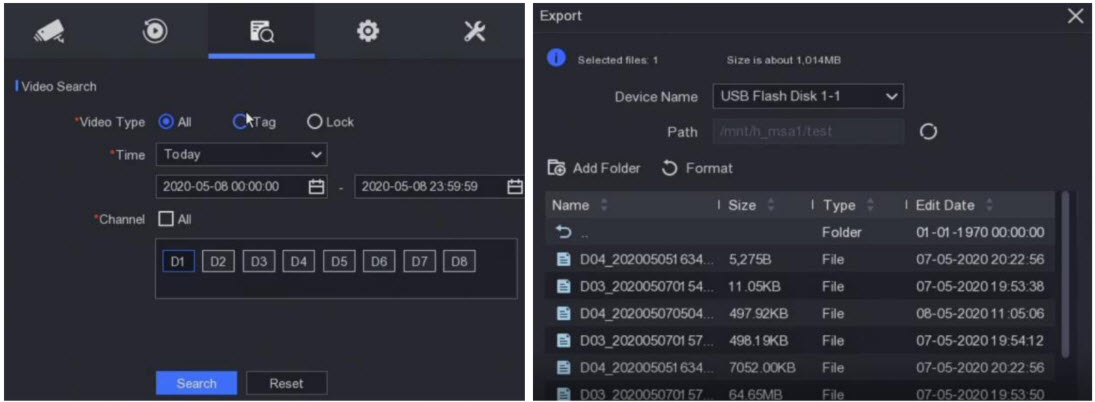Select the All video type radio button
The height and width of the screenshot is (402, 1095).
(166, 122)
